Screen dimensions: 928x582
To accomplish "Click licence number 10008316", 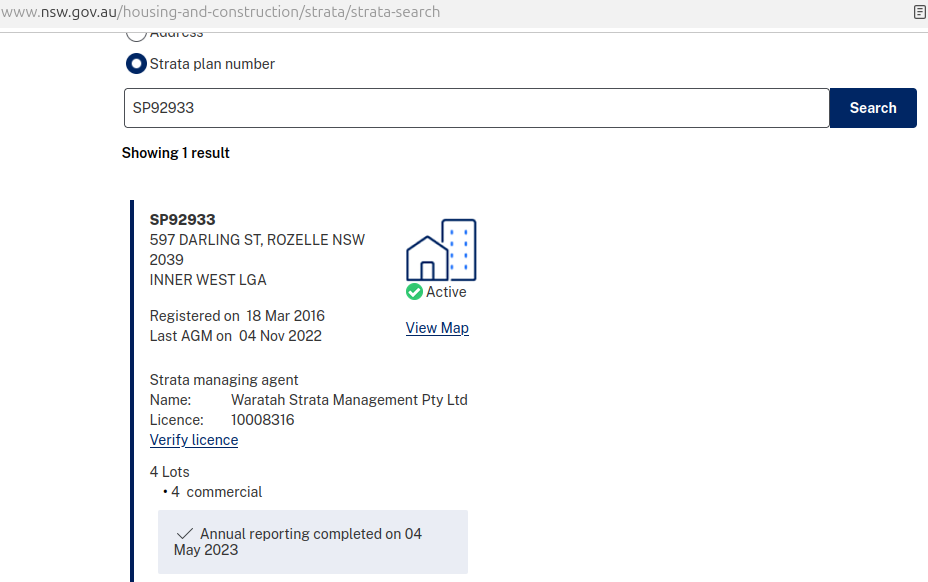I will pos(262,420).
